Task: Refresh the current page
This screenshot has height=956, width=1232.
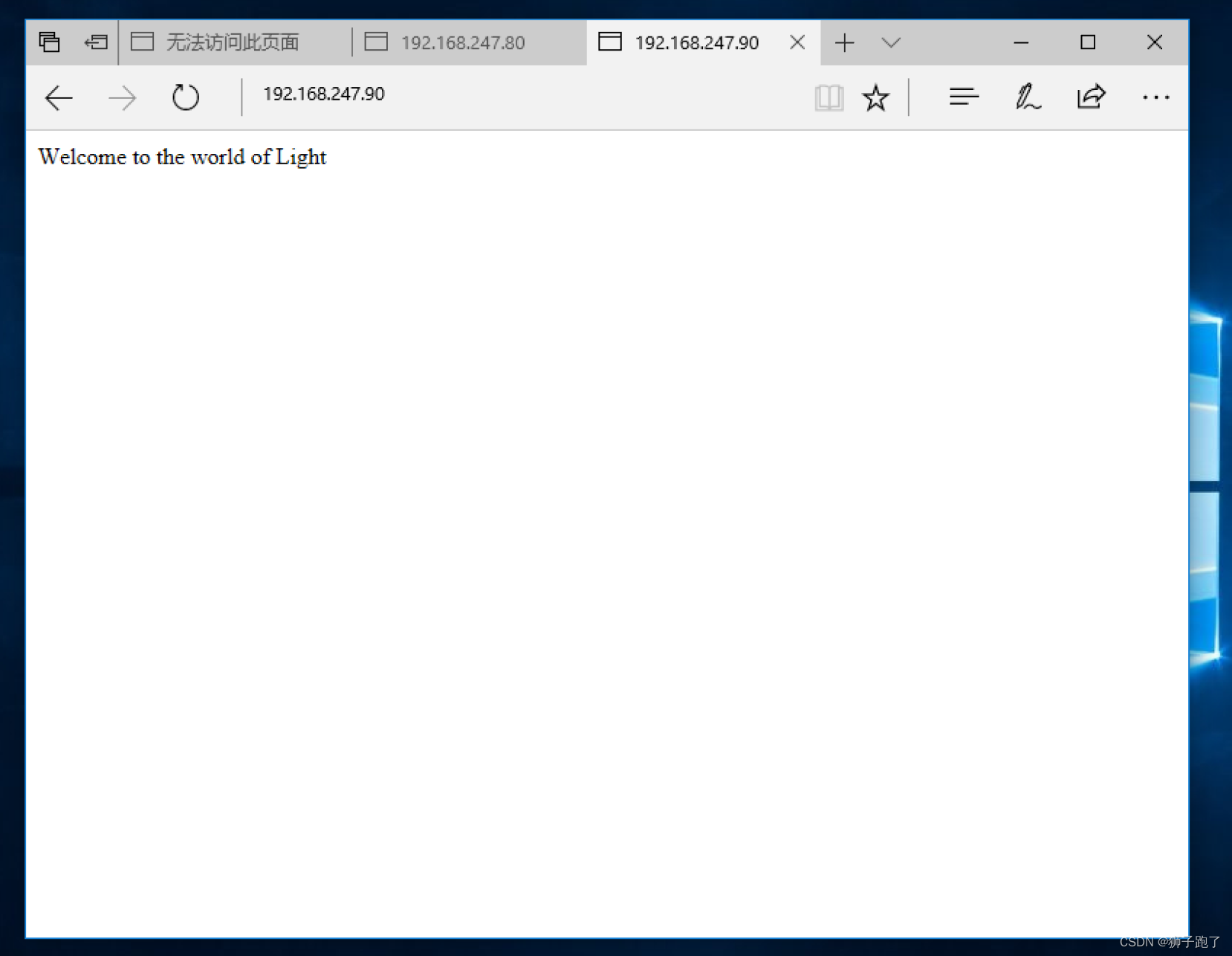Action: point(186,97)
